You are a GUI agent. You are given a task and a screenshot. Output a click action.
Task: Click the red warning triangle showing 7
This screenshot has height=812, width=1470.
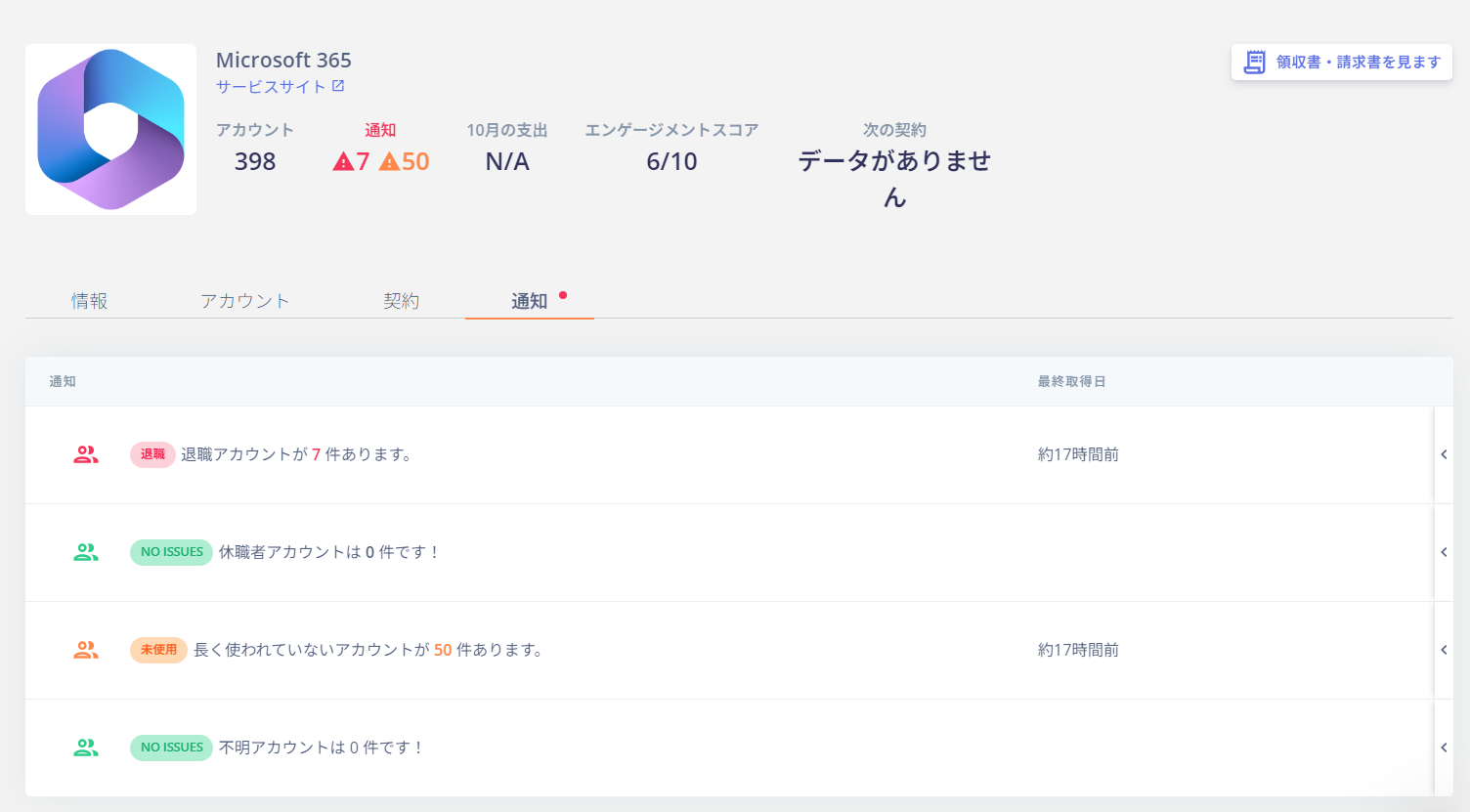tap(345, 161)
